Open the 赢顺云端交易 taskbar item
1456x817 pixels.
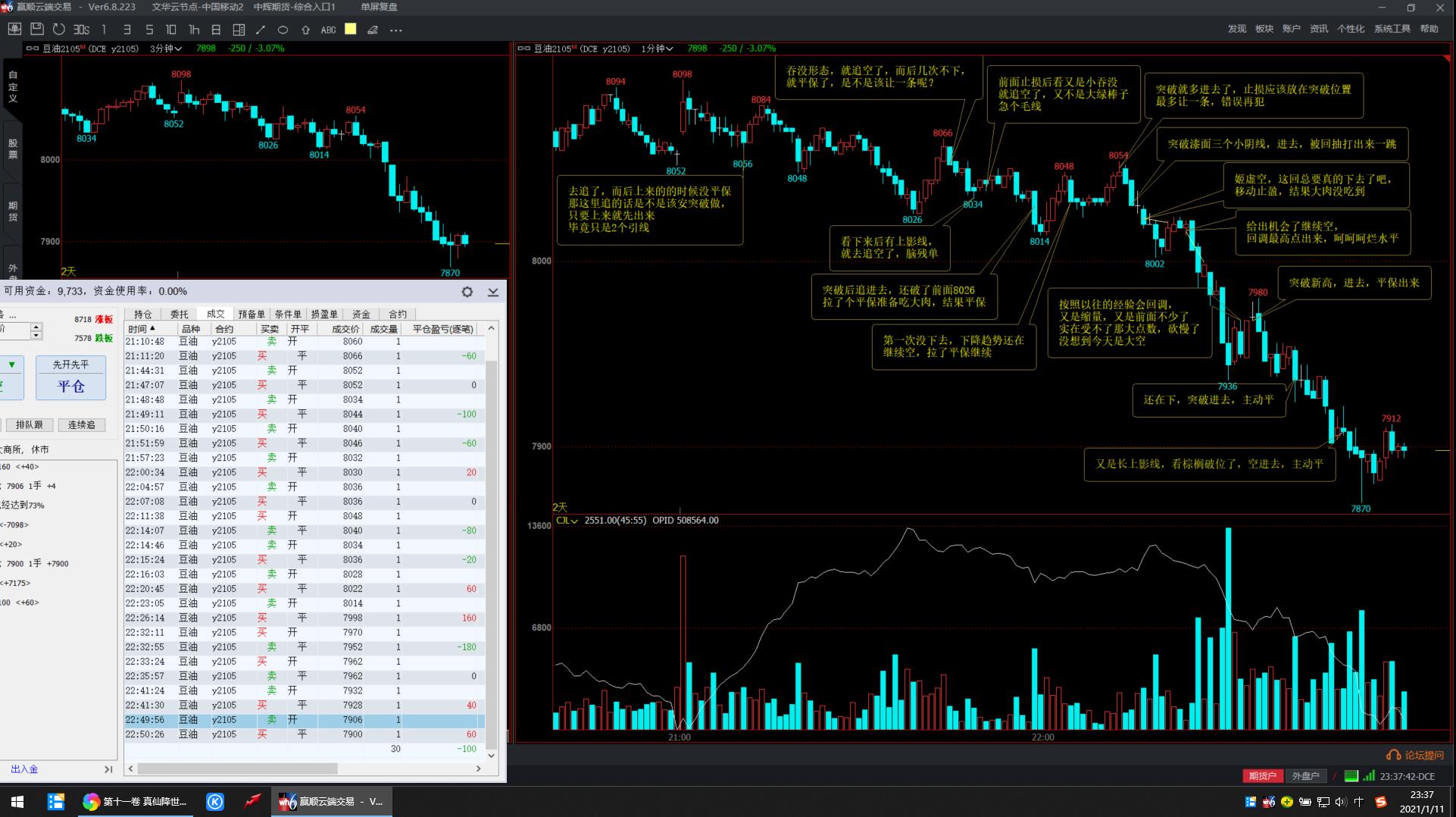pos(332,801)
